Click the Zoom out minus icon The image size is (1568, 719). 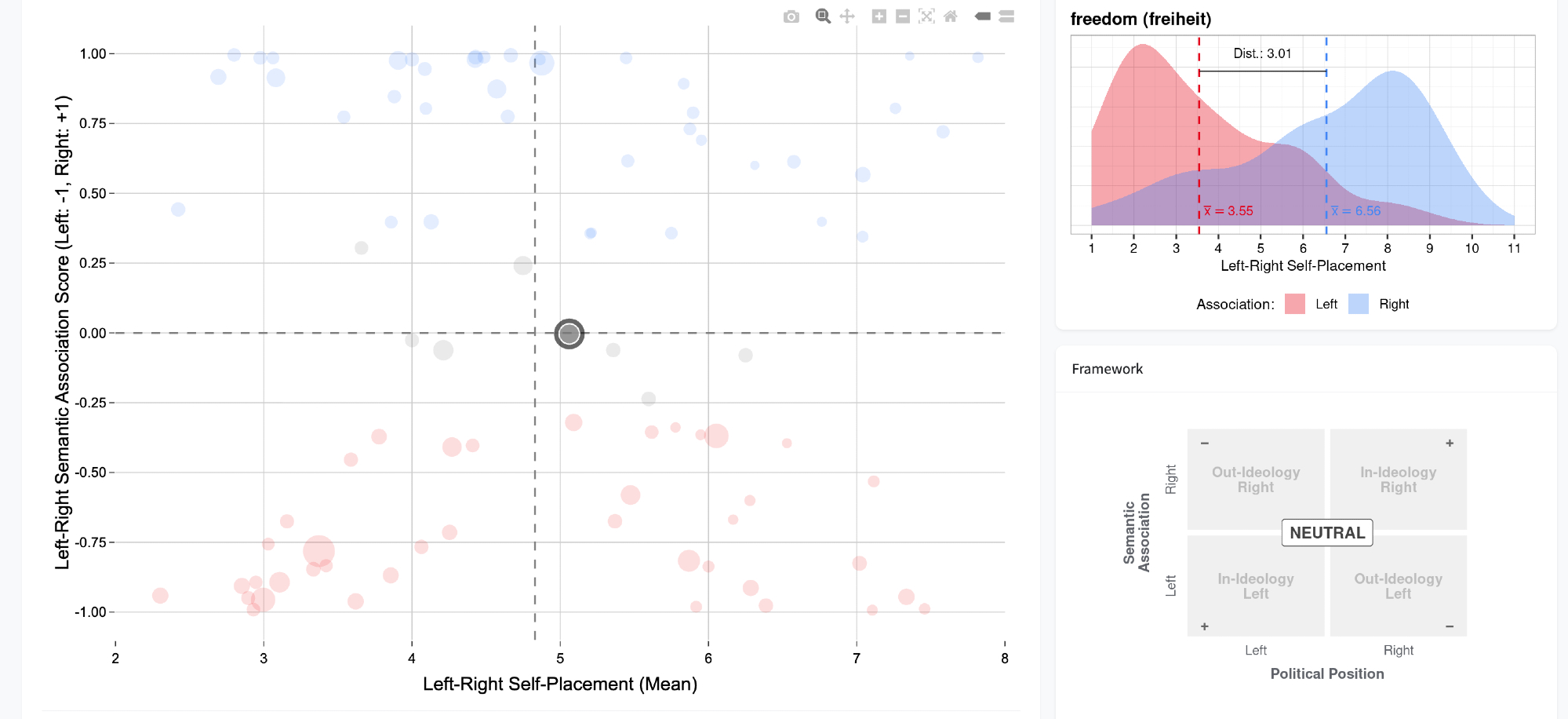pyautogui.click(x=903, y=16)
